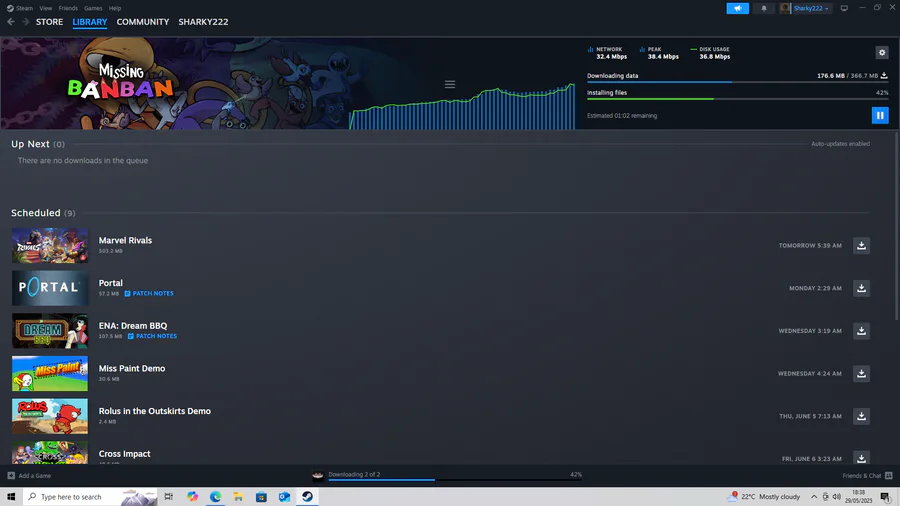Click download-now icon for Marvel Rivals
900x506 pixels.
[x=861, y=246]
